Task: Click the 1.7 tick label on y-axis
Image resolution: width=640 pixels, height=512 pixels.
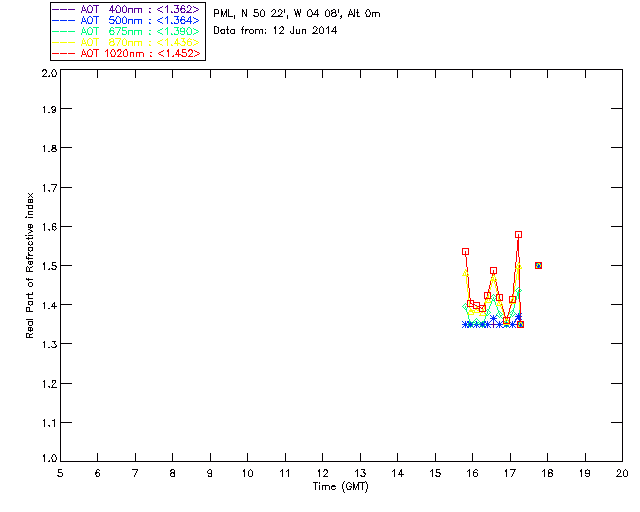Action: point(49,188)
